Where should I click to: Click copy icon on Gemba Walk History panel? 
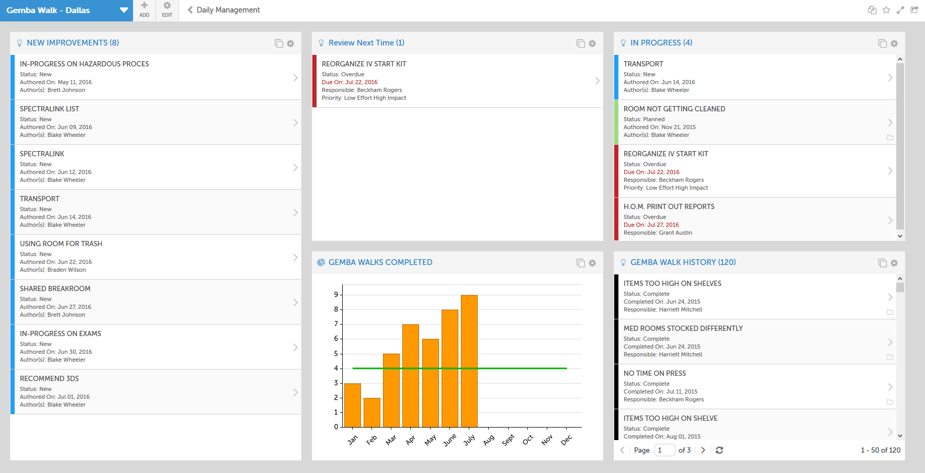tap(883, 262)
